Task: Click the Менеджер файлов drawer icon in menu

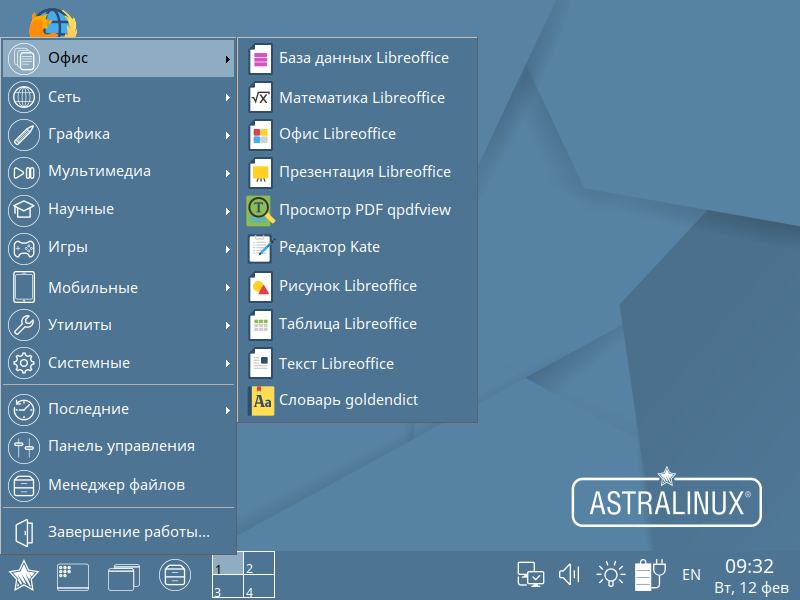Action: (x=23, y=485)
